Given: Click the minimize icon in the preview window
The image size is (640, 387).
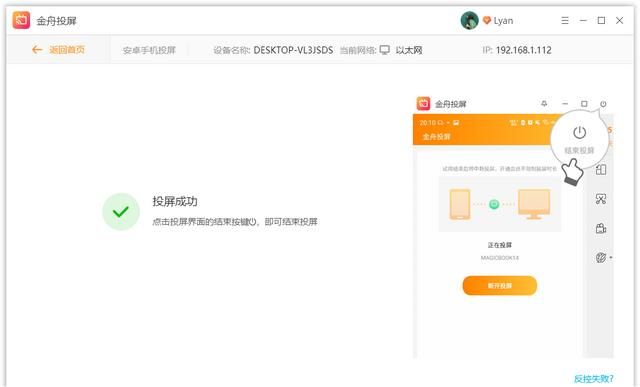Looking at the screenshot, I should (x=565, y=104).
